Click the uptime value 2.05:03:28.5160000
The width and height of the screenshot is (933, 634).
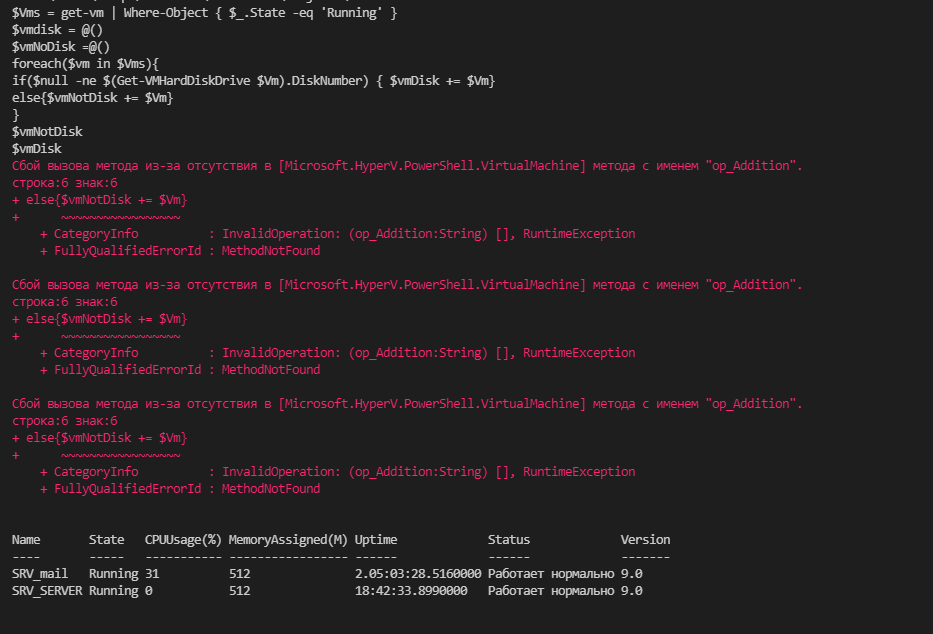pyautogui.click(x=418, y=574)
